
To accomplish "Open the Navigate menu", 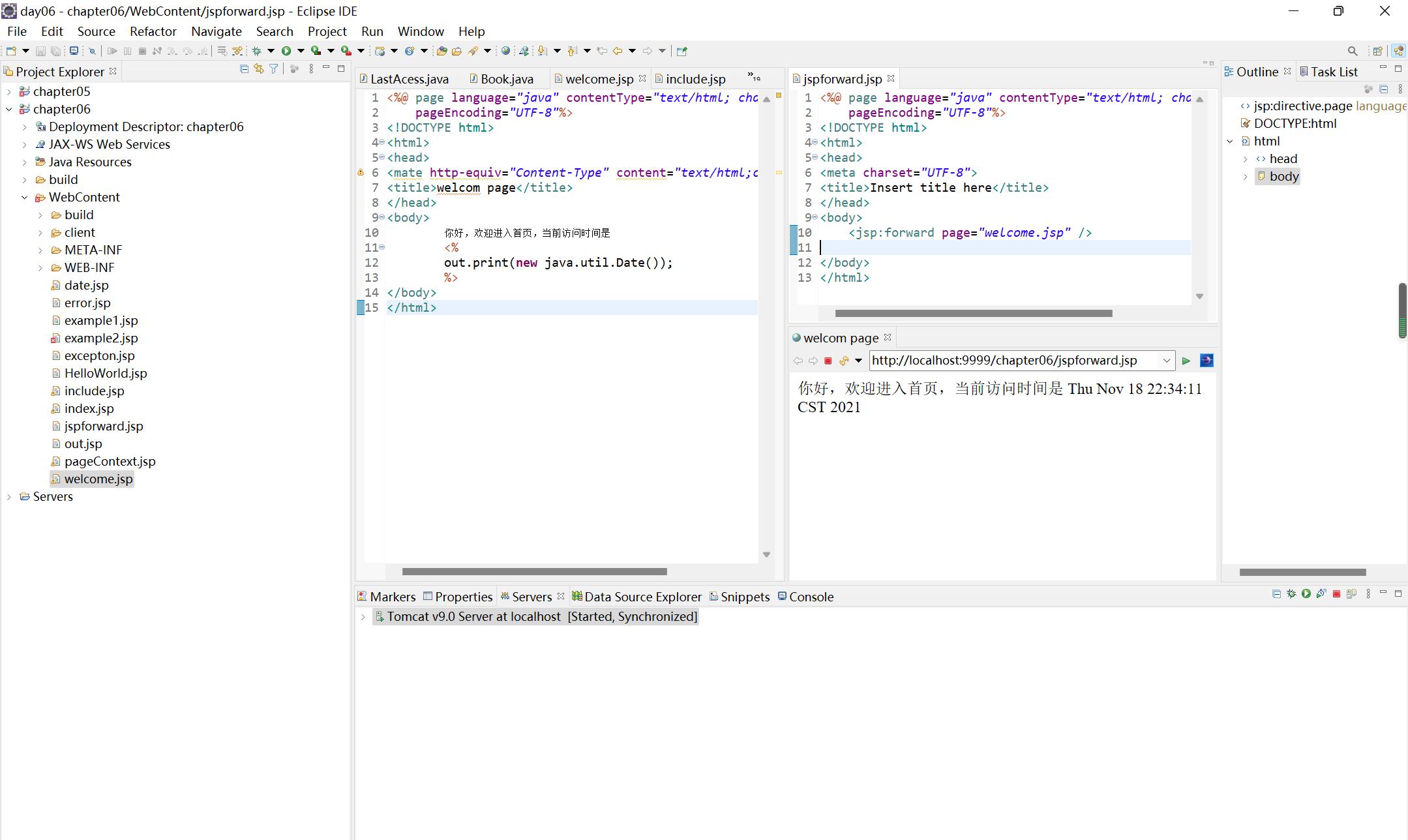I will pyautogui.click(x=216, y=31).
